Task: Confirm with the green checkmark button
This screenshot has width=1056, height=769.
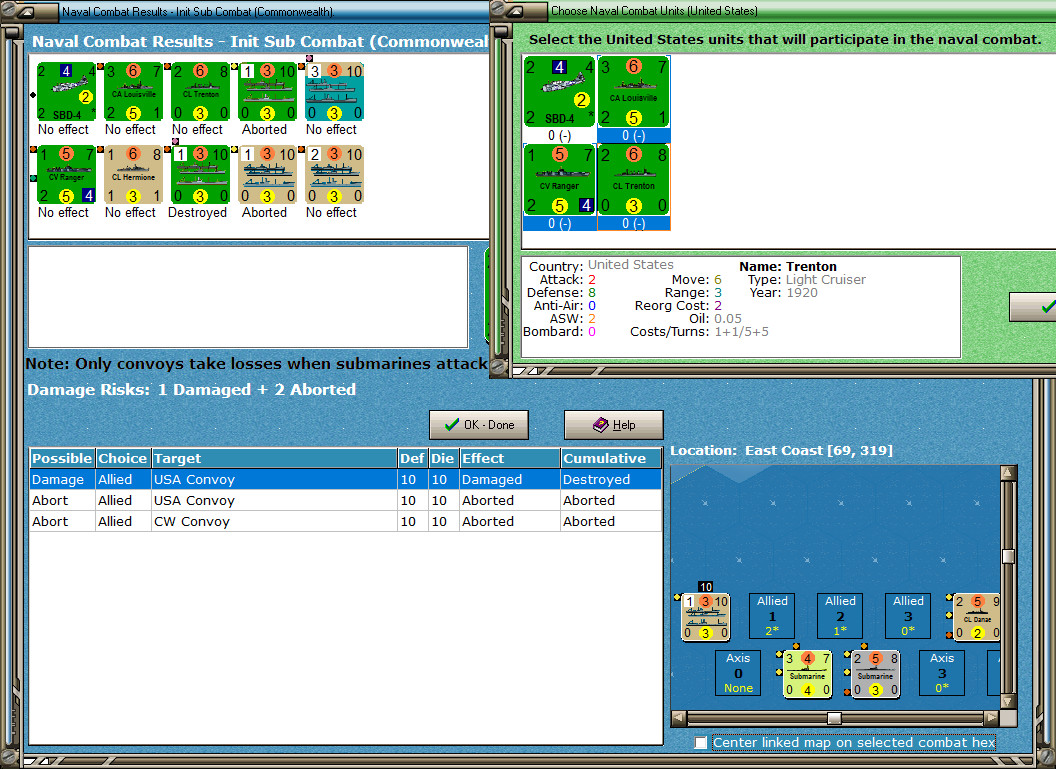Action: pos(1033,307)
